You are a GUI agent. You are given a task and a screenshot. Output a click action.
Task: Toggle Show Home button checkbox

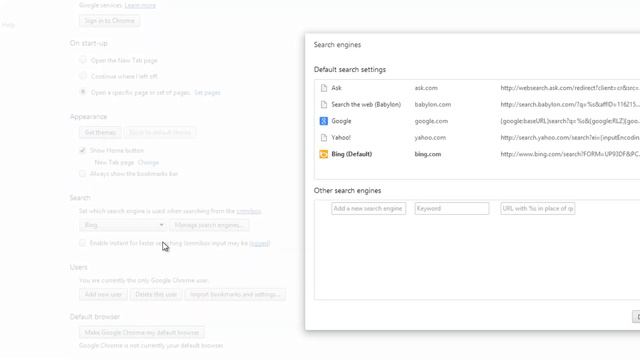82,150
